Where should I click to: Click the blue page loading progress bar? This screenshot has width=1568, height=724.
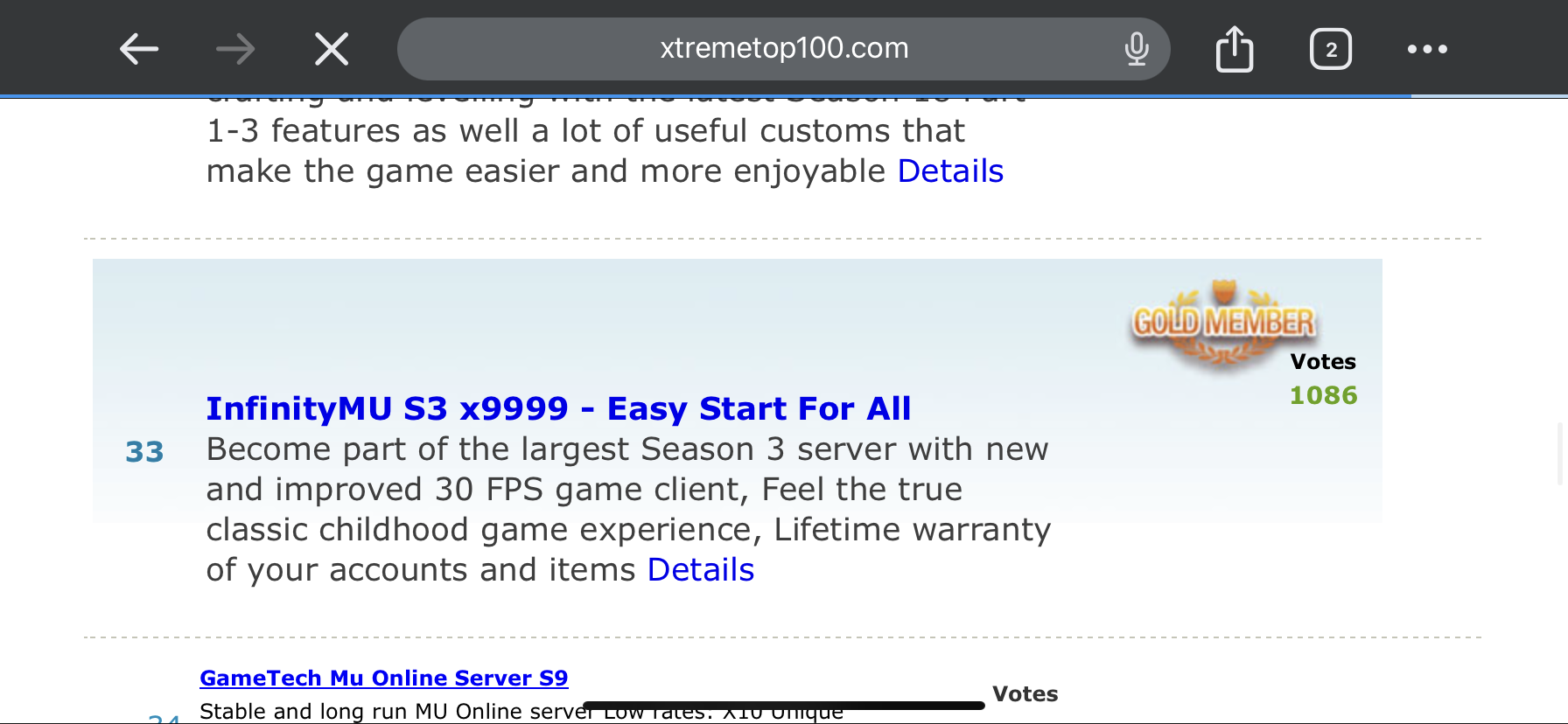point(705,95)
